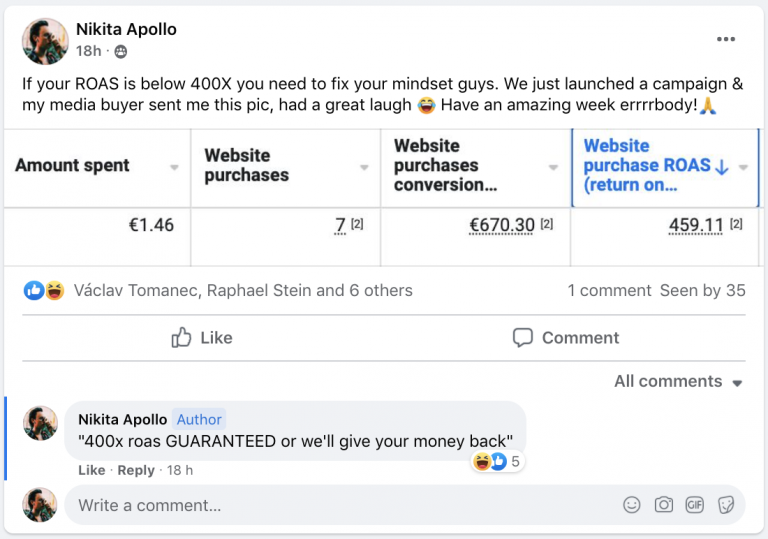This screenshot has width=768, height=539.
Task: Like Nikita Apollo's comment
Action: pyautogui.click(x=91, y=470)
